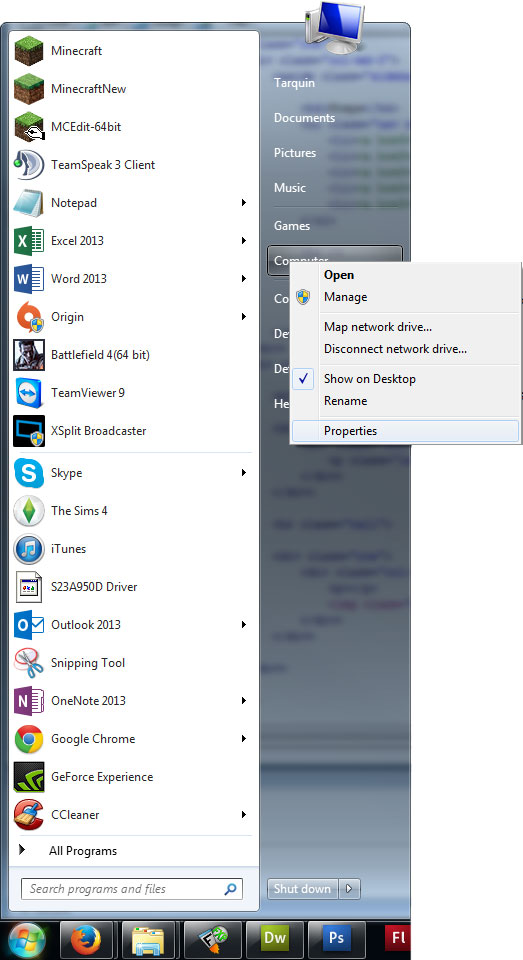Open the TeamViewer 9 icon
Viewport: 523px width, 960px height.
[x=29, y=392]
